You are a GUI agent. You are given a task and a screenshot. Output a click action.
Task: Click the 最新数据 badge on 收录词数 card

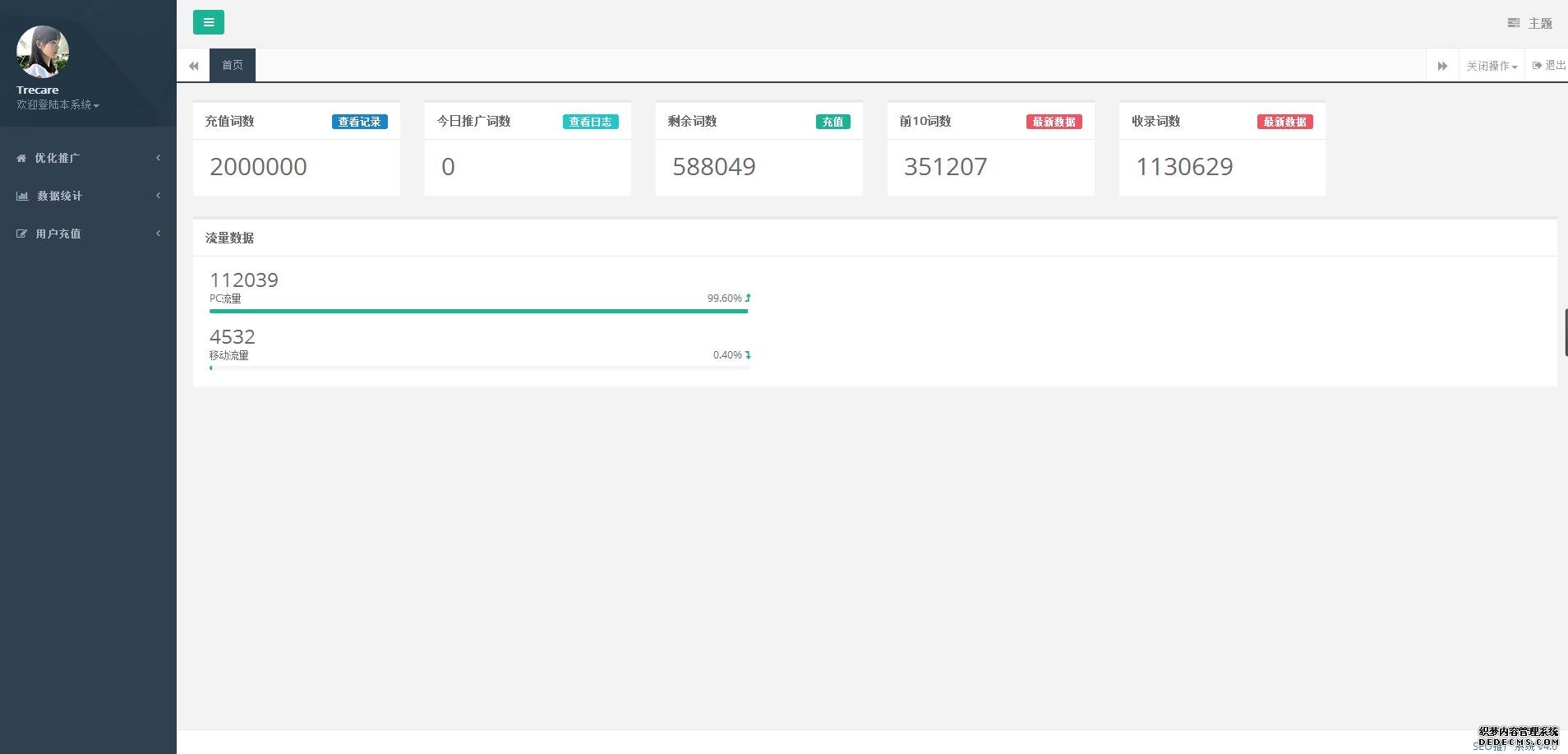1284,122
